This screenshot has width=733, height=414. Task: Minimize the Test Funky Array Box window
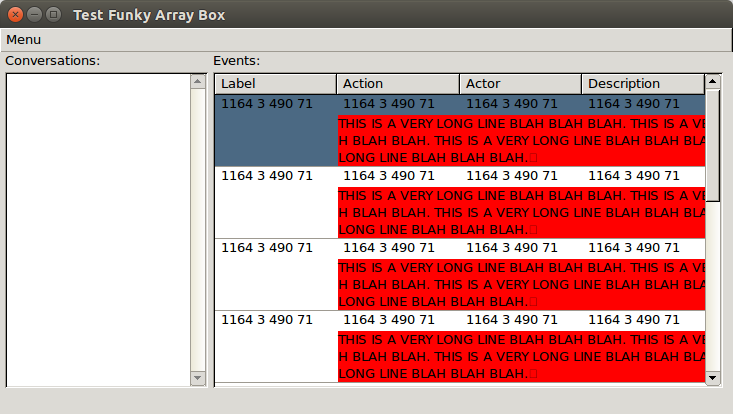[35, 15]
